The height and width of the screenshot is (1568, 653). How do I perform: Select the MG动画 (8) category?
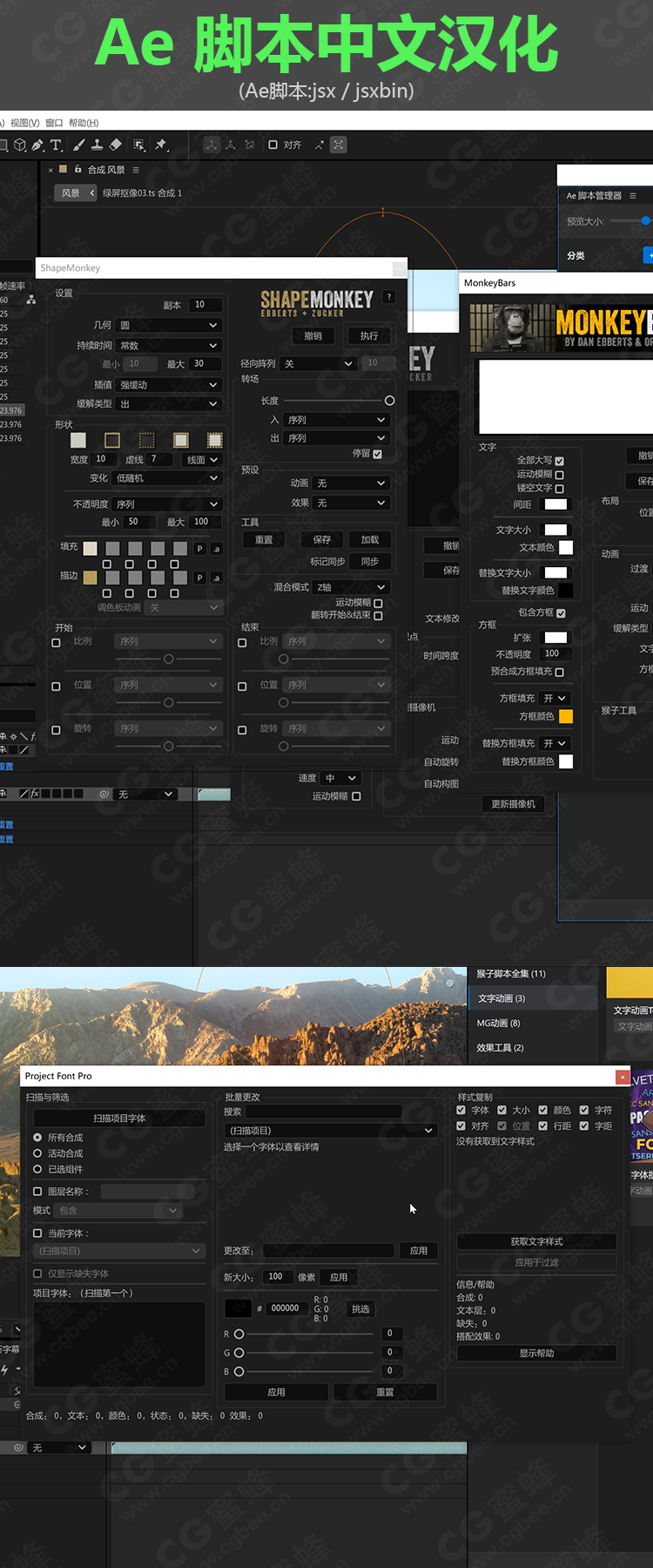pyautogui.click(x=498, y=1023)
